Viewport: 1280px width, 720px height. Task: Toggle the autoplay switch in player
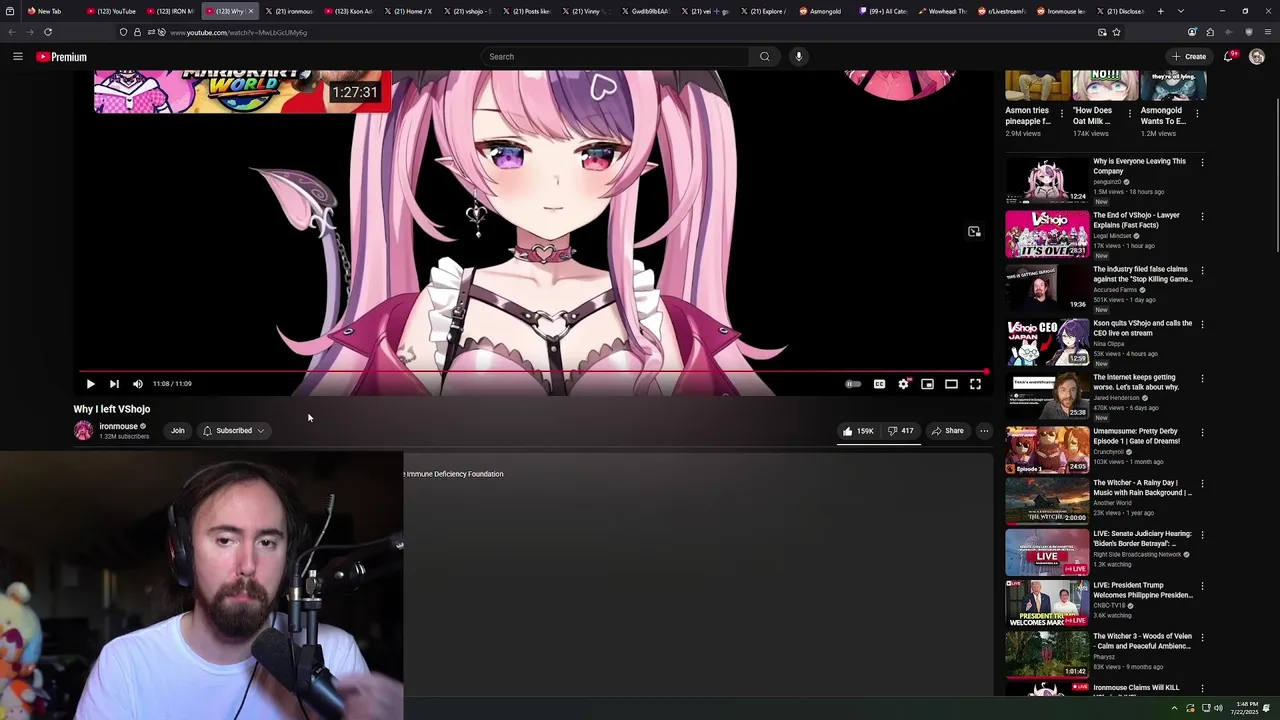[x=853, y=384]
